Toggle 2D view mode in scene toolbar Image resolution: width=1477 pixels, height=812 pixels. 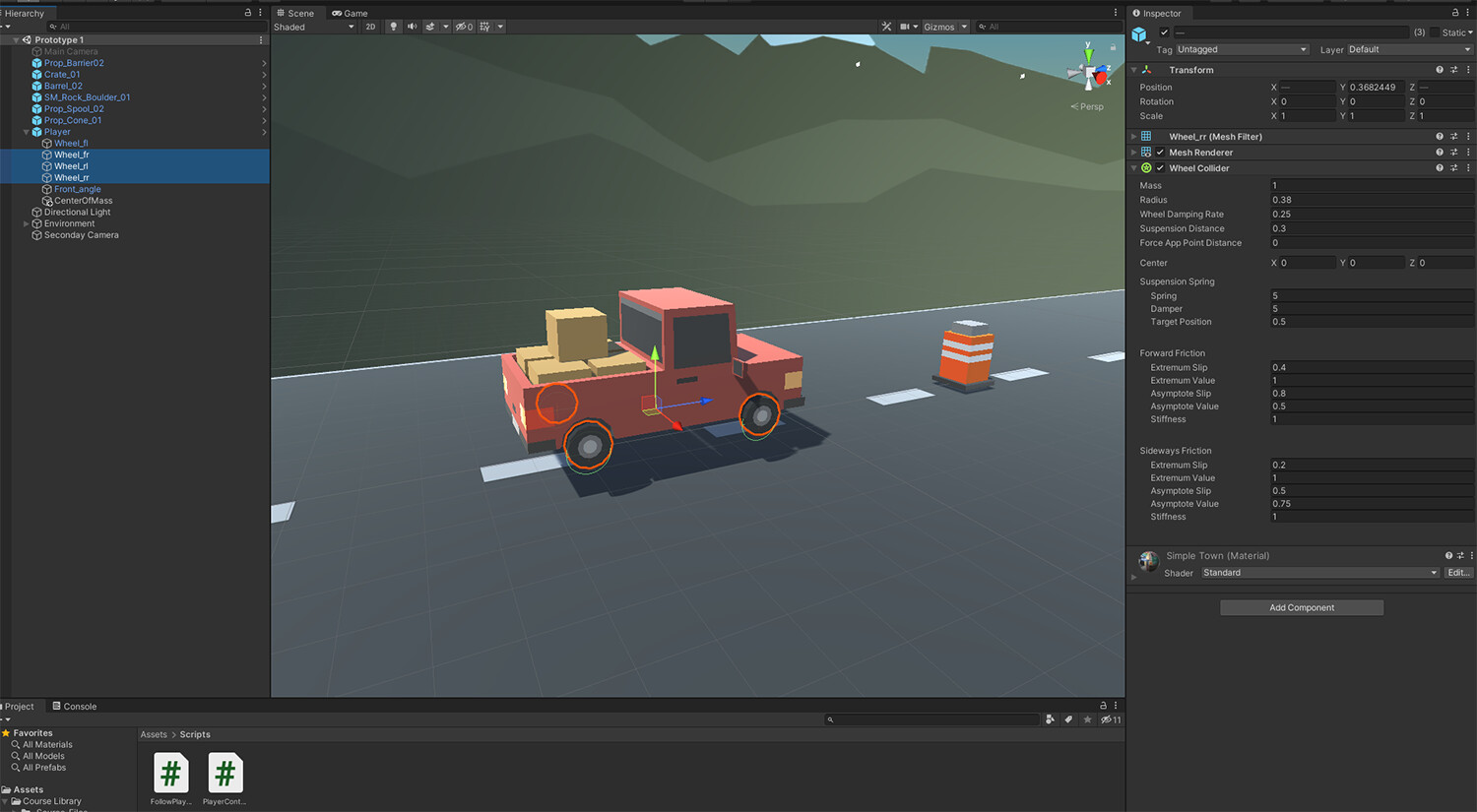(370, 27)
